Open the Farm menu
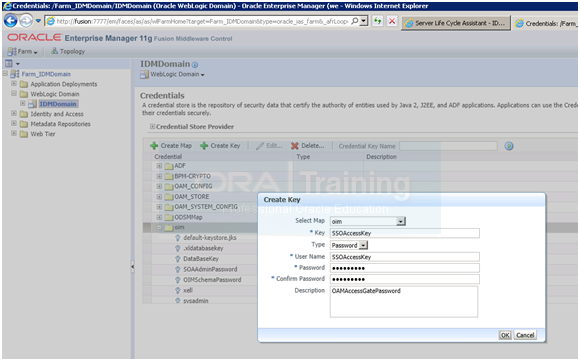 (x=23, y=51)
